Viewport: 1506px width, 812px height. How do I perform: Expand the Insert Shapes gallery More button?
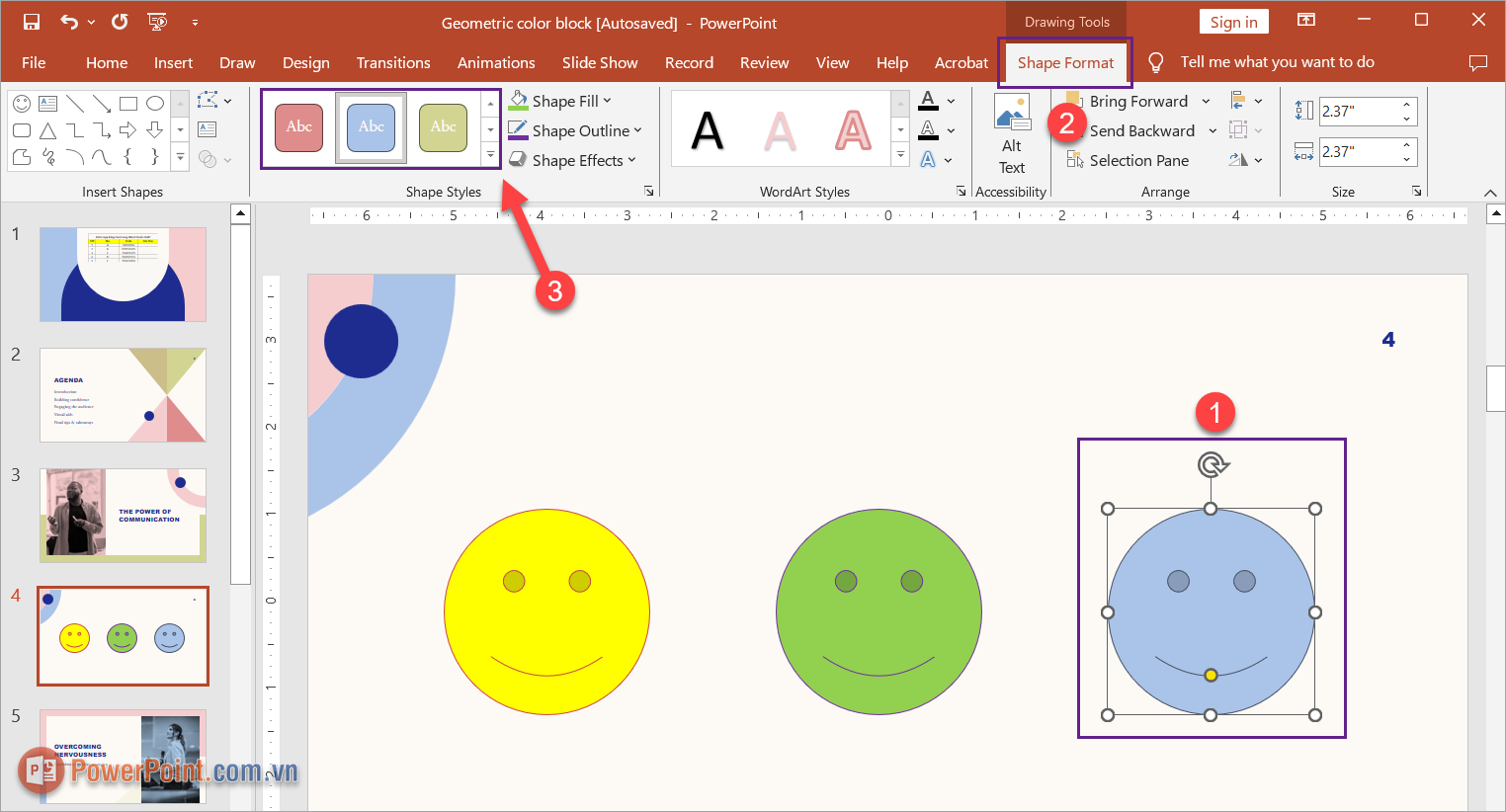tap(180, 156)
